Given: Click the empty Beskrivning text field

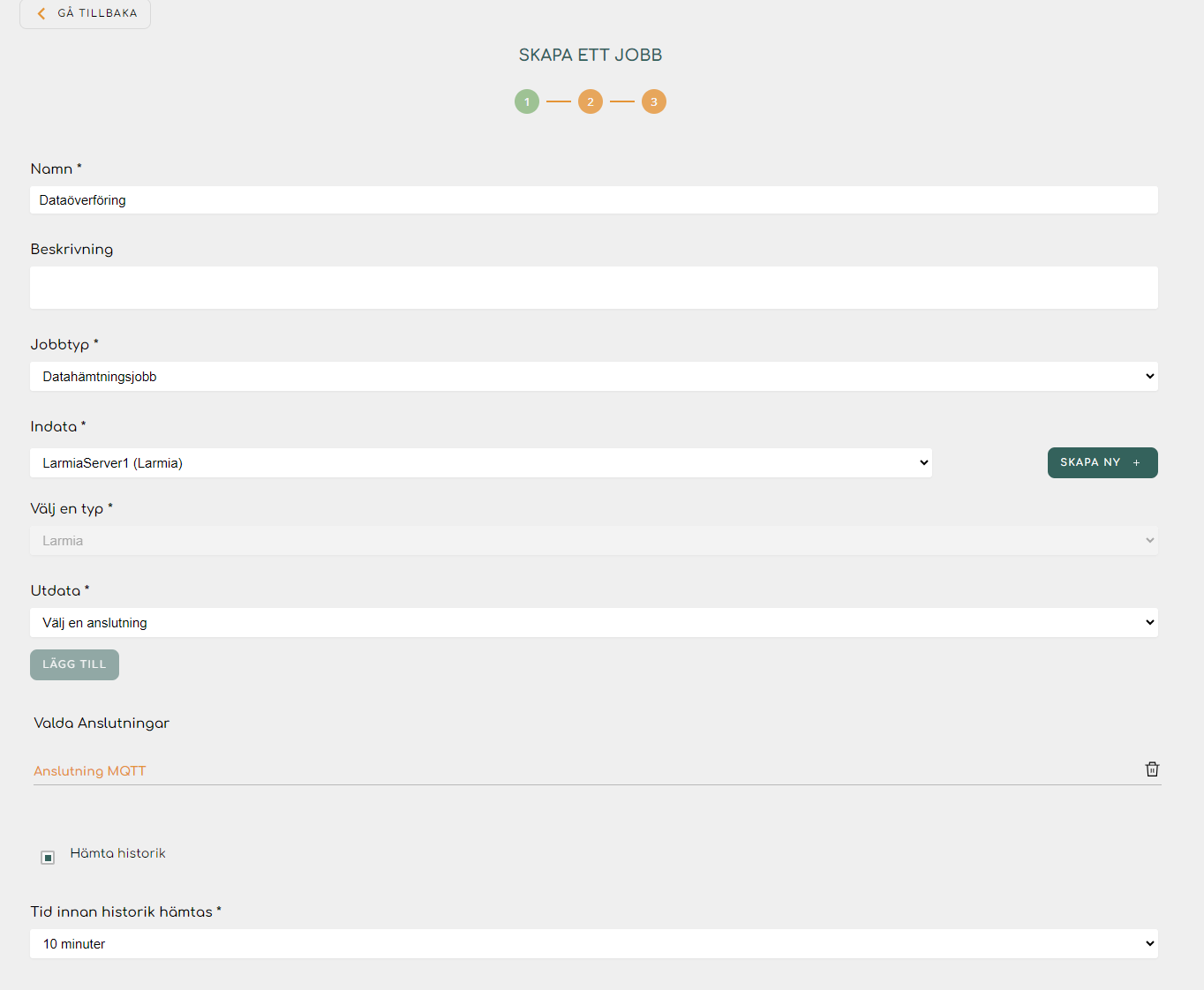Looking at the screenshot, I should pos(594,288).
